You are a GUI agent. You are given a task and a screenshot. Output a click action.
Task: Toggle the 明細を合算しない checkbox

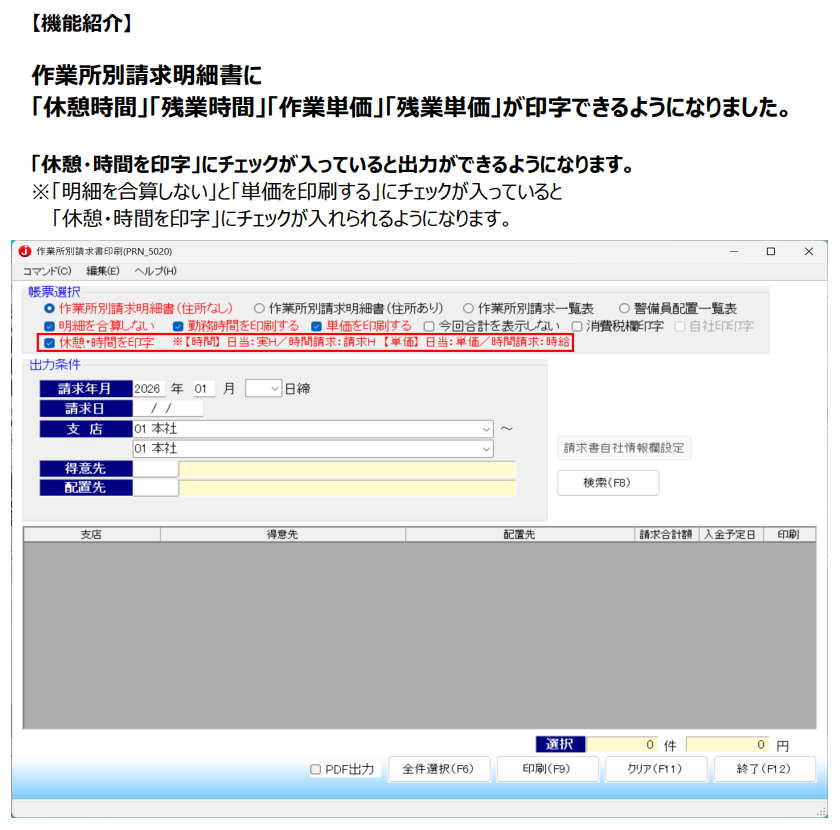tap(50, 326)
